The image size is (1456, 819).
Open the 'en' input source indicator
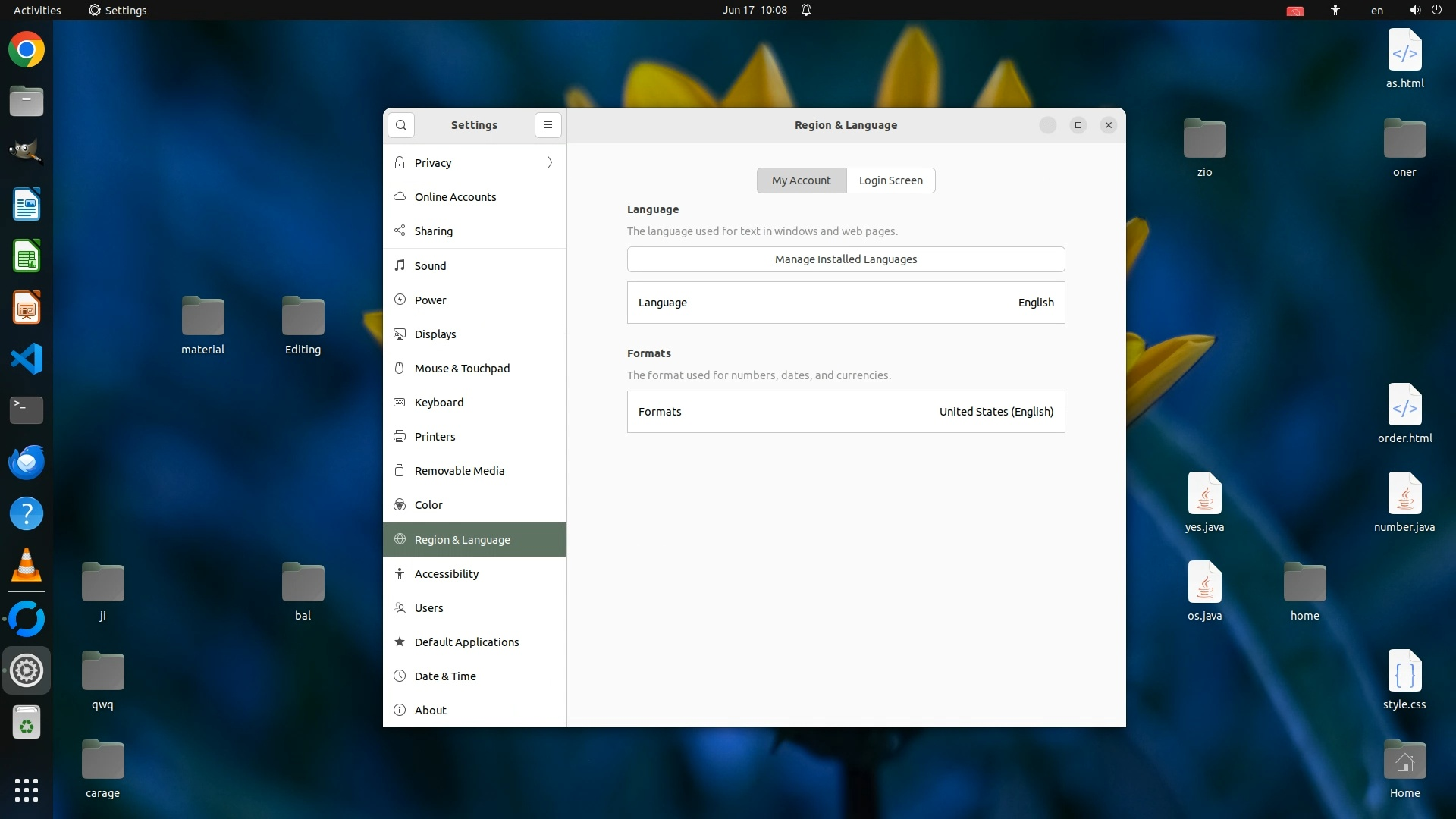coord(1376,11)
